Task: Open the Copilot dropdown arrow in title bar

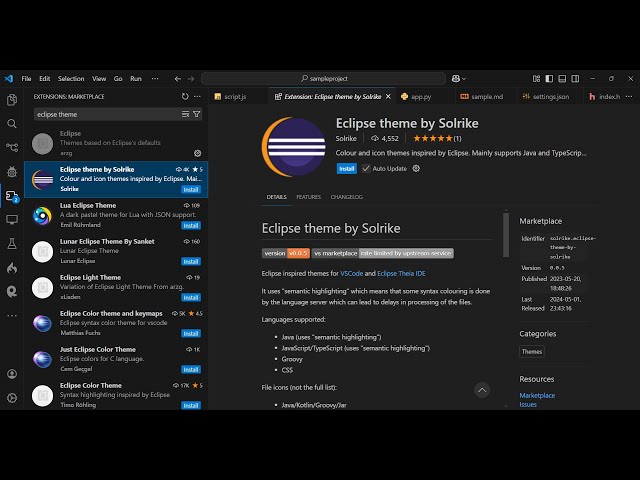Action: click(466, 78)
